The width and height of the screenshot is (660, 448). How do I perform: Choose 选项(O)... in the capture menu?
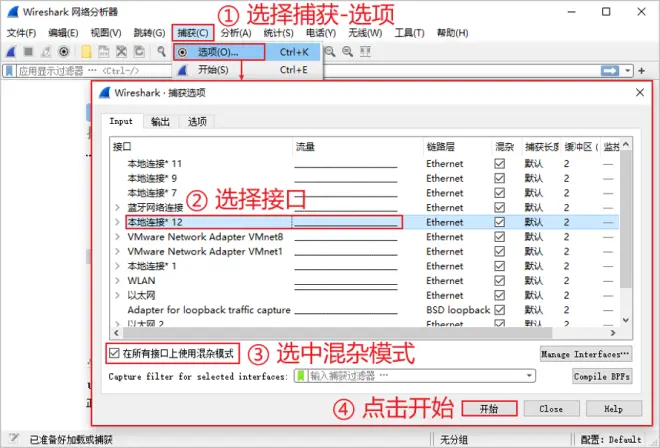248,52
